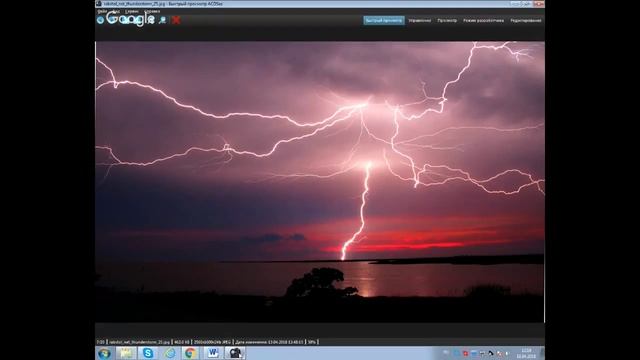Open the Справка menu
Screen dimensions: 640x360
pyautogui.click(x=152, y=11)
